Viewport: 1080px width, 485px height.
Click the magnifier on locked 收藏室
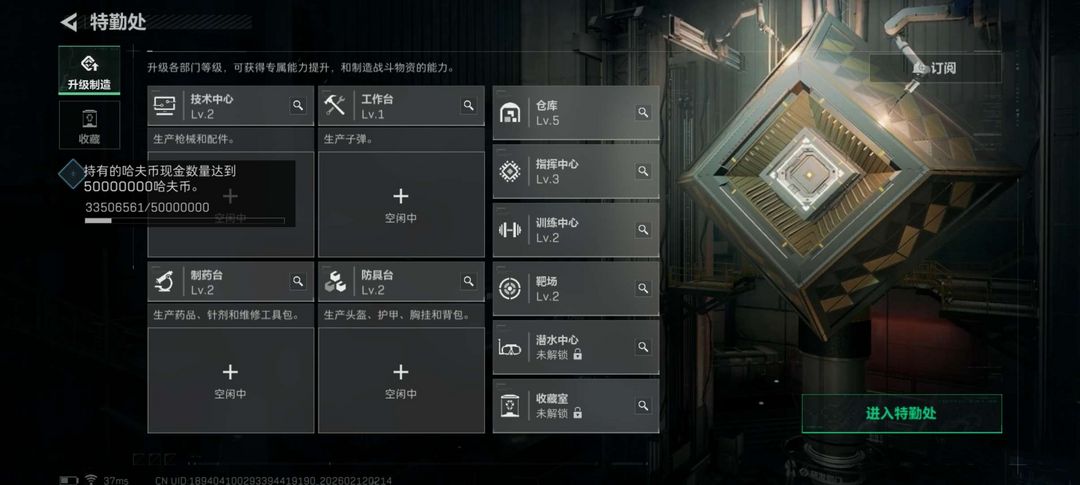click(643, 406)
